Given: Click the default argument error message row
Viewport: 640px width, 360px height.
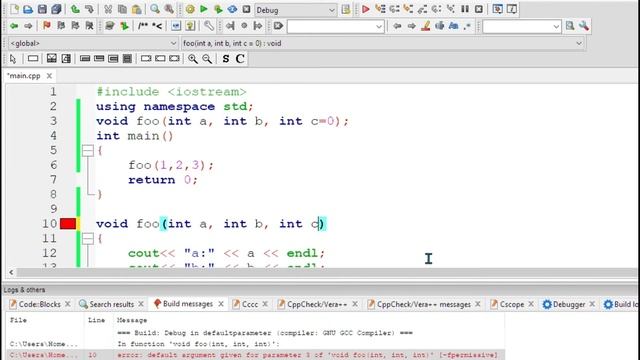Looking at the screenshot, I should coord(255,355).
